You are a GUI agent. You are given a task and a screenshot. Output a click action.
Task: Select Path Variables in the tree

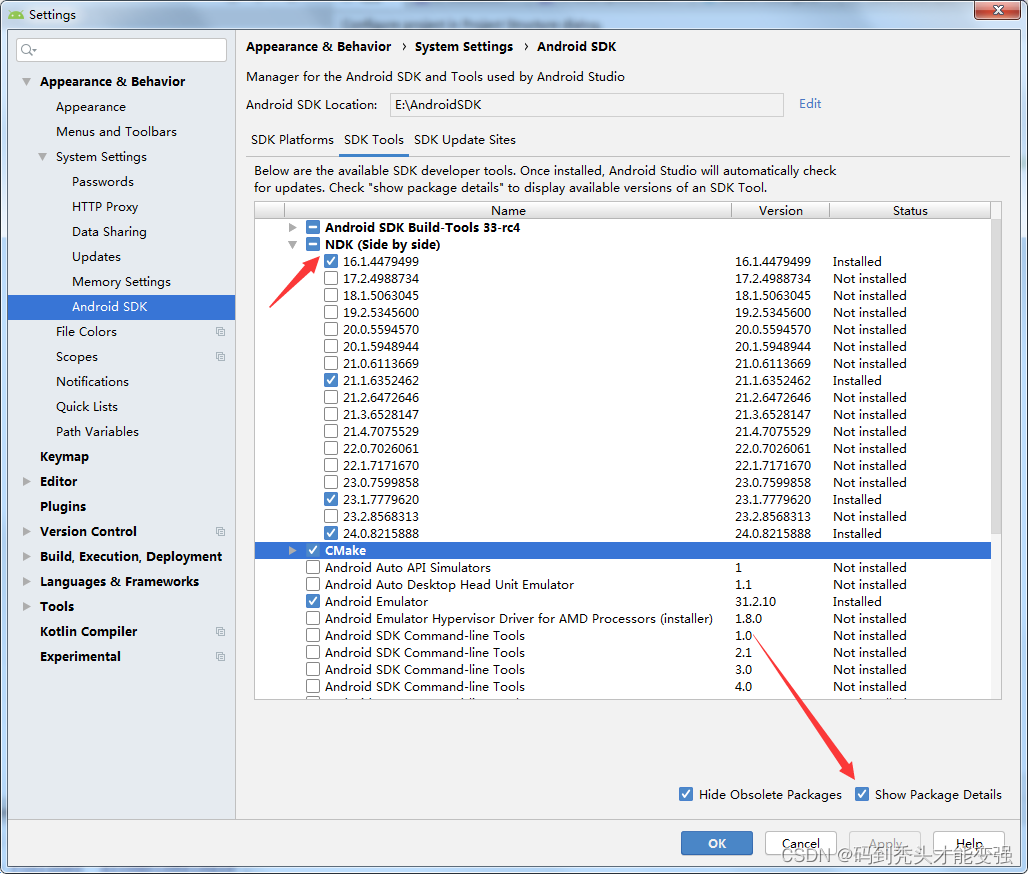pyautogui.click(x=97, y=431)
